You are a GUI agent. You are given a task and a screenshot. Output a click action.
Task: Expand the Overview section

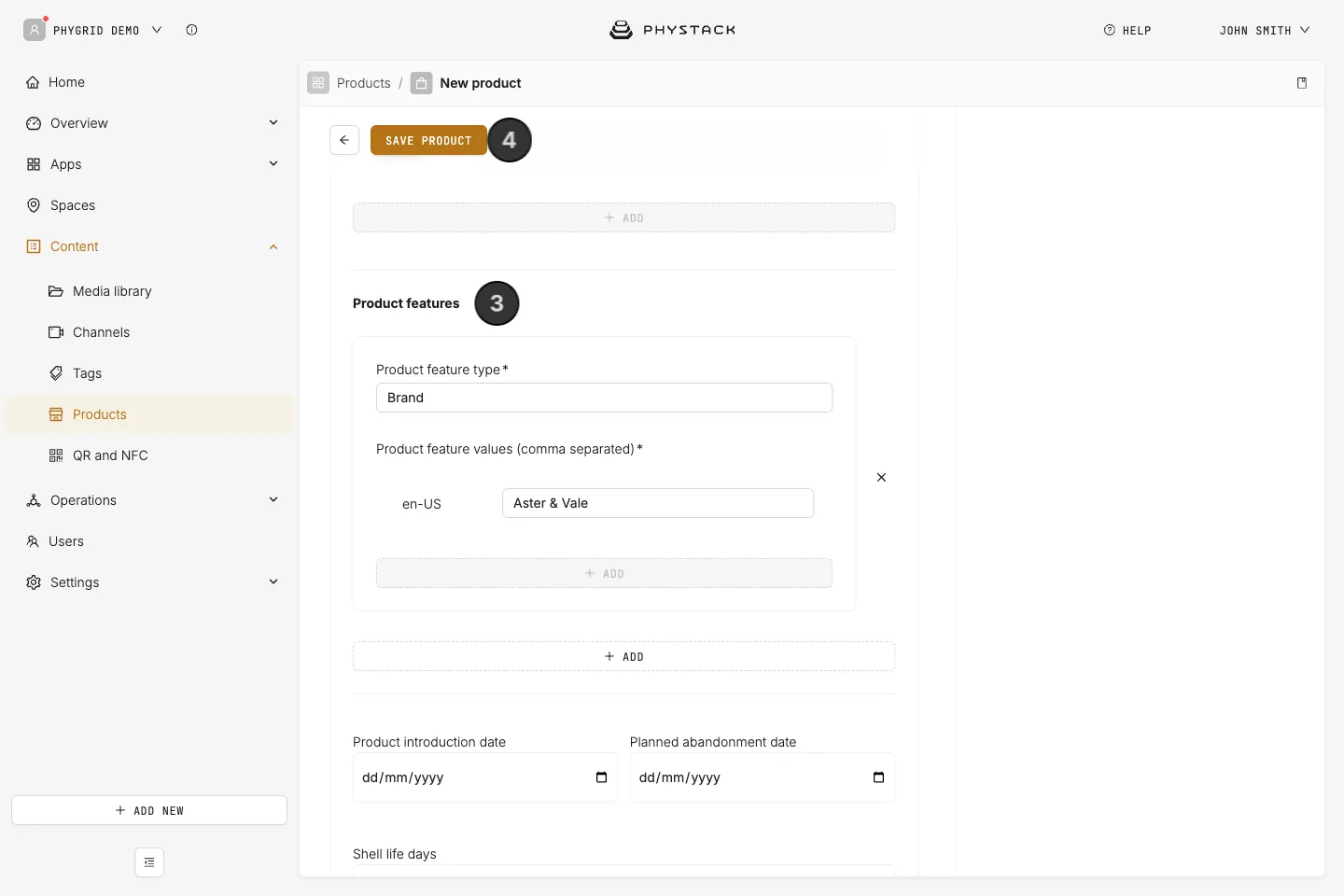273,122
